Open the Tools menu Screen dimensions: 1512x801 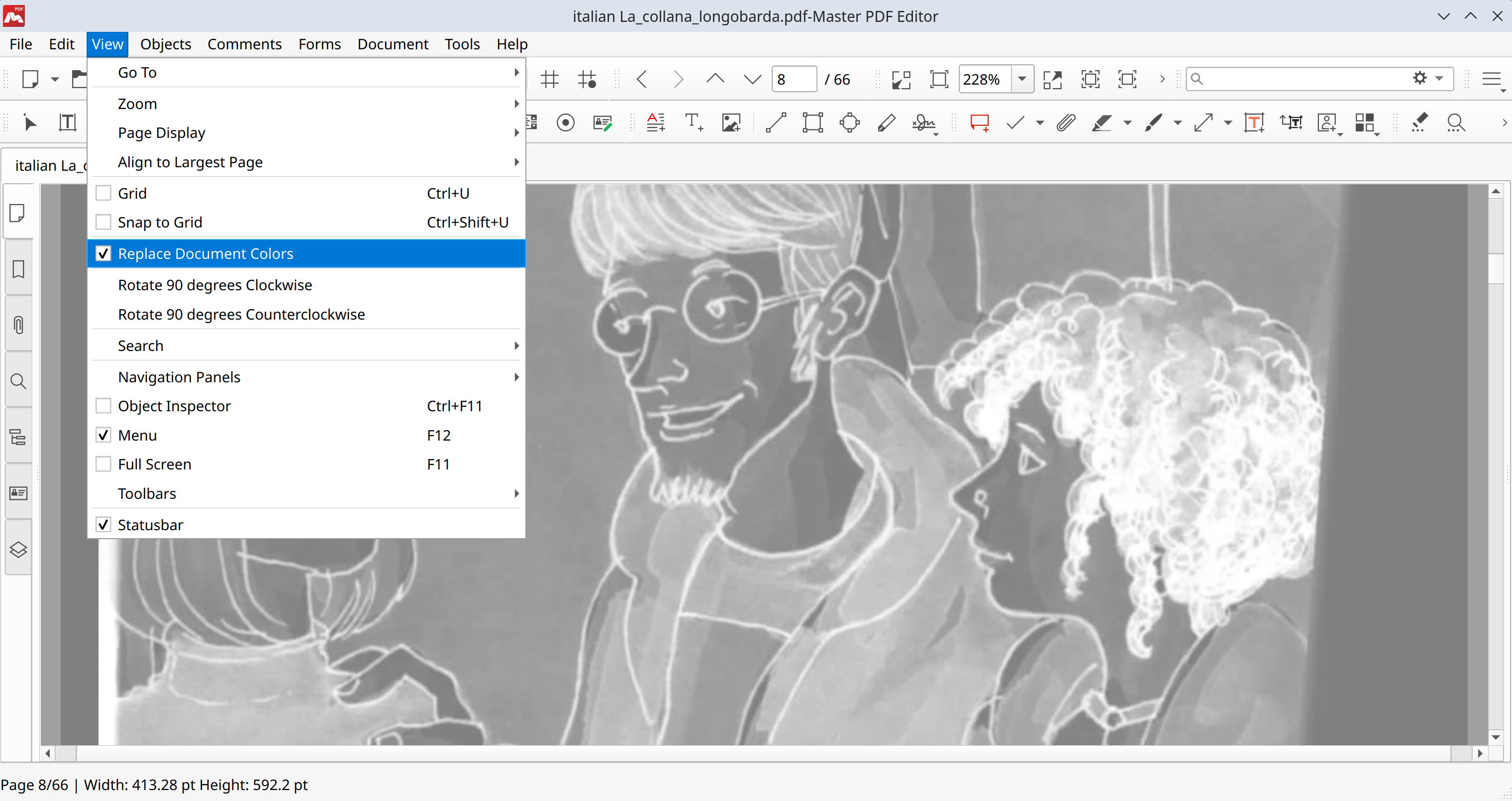(462, 44)
